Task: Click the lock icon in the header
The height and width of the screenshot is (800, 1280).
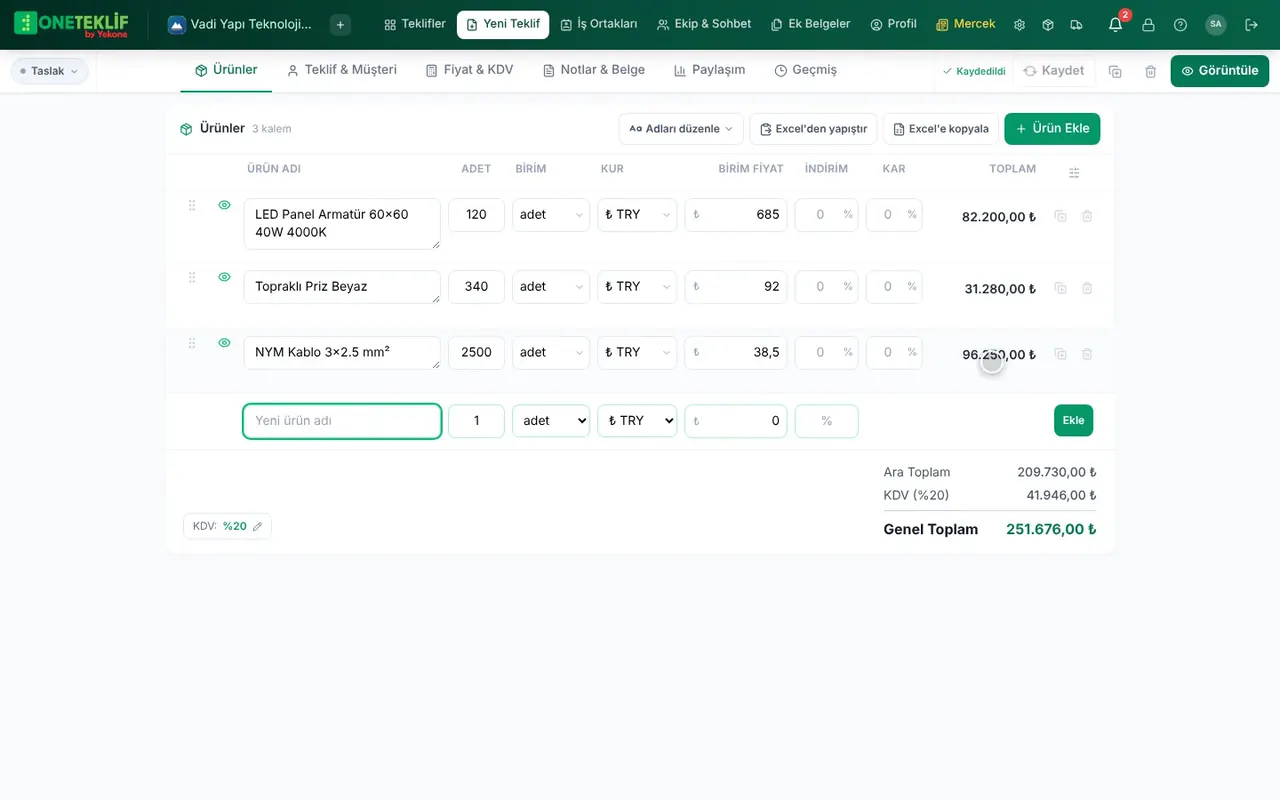Action: pos(1148,25)
